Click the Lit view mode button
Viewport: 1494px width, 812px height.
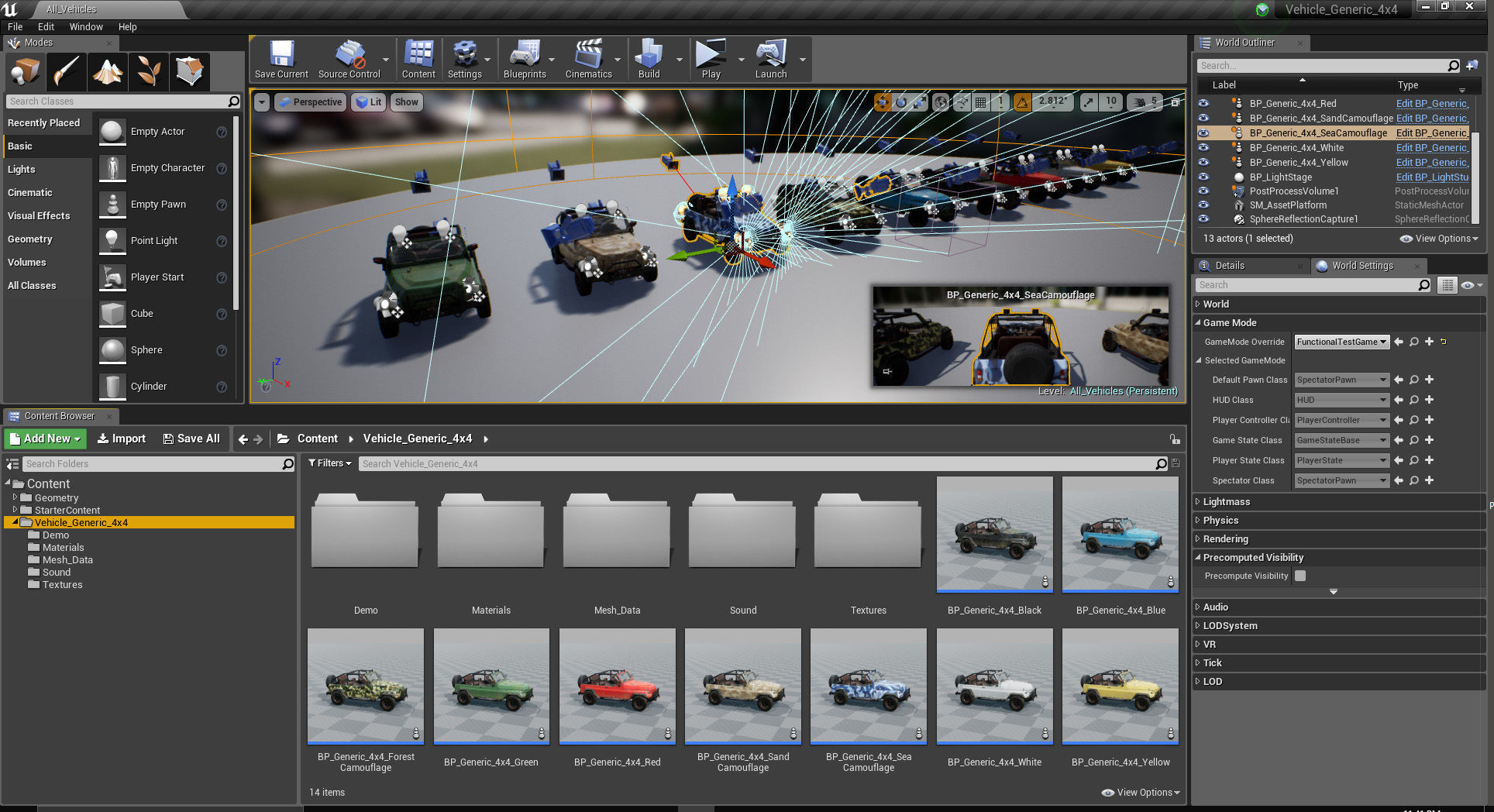[369, 102]
